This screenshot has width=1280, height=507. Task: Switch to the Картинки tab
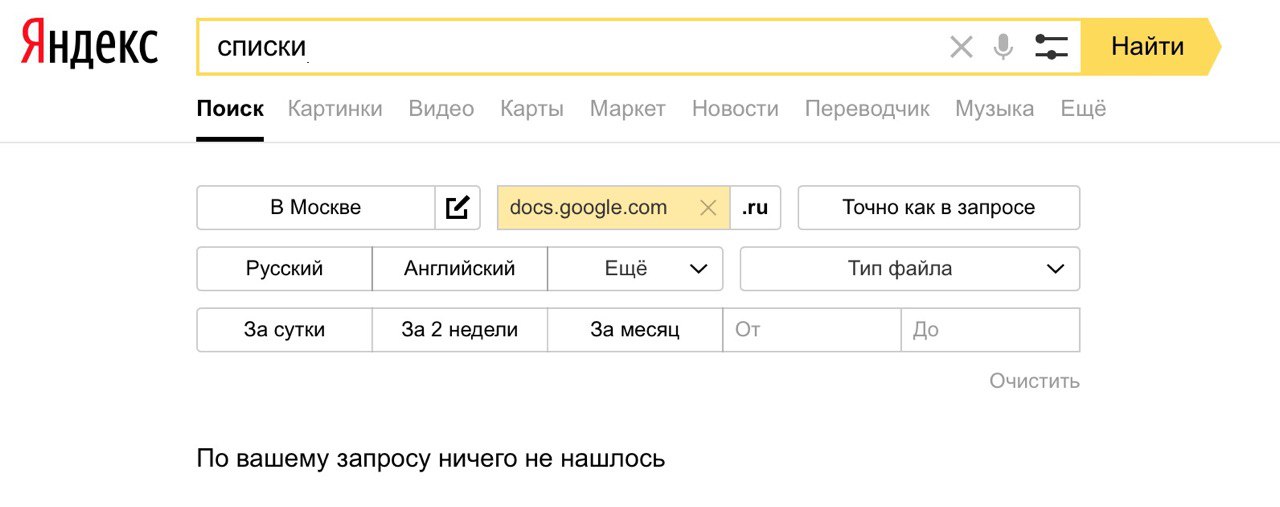point(335,109)
